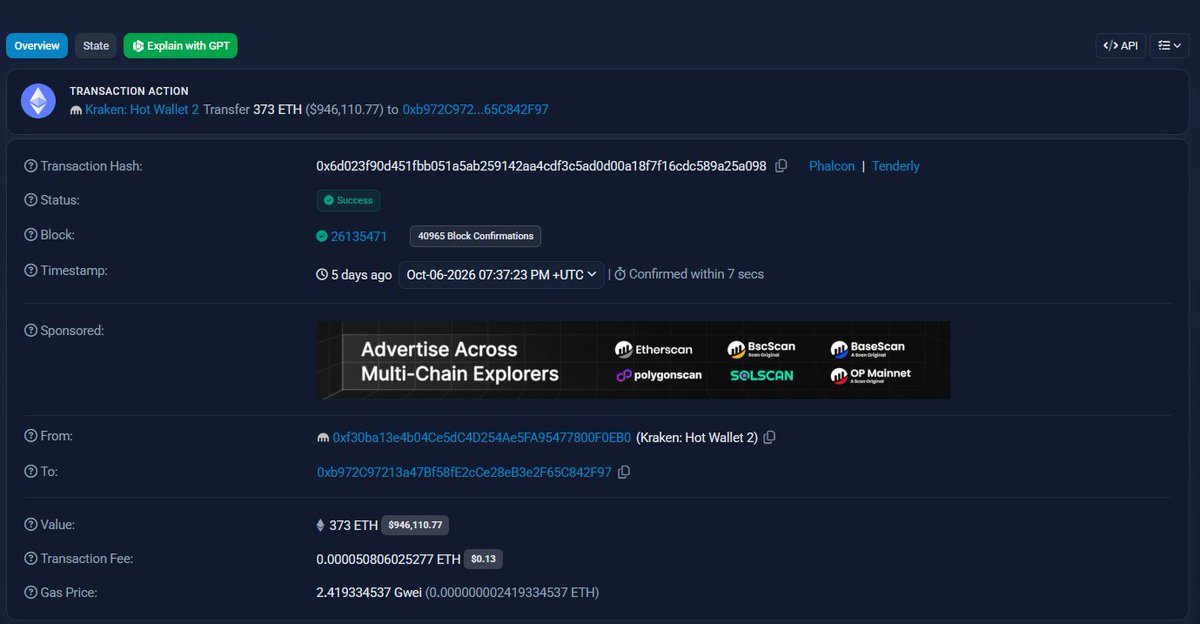
Task: Click the clock icon next to 5 days ago
Action: 322,274
